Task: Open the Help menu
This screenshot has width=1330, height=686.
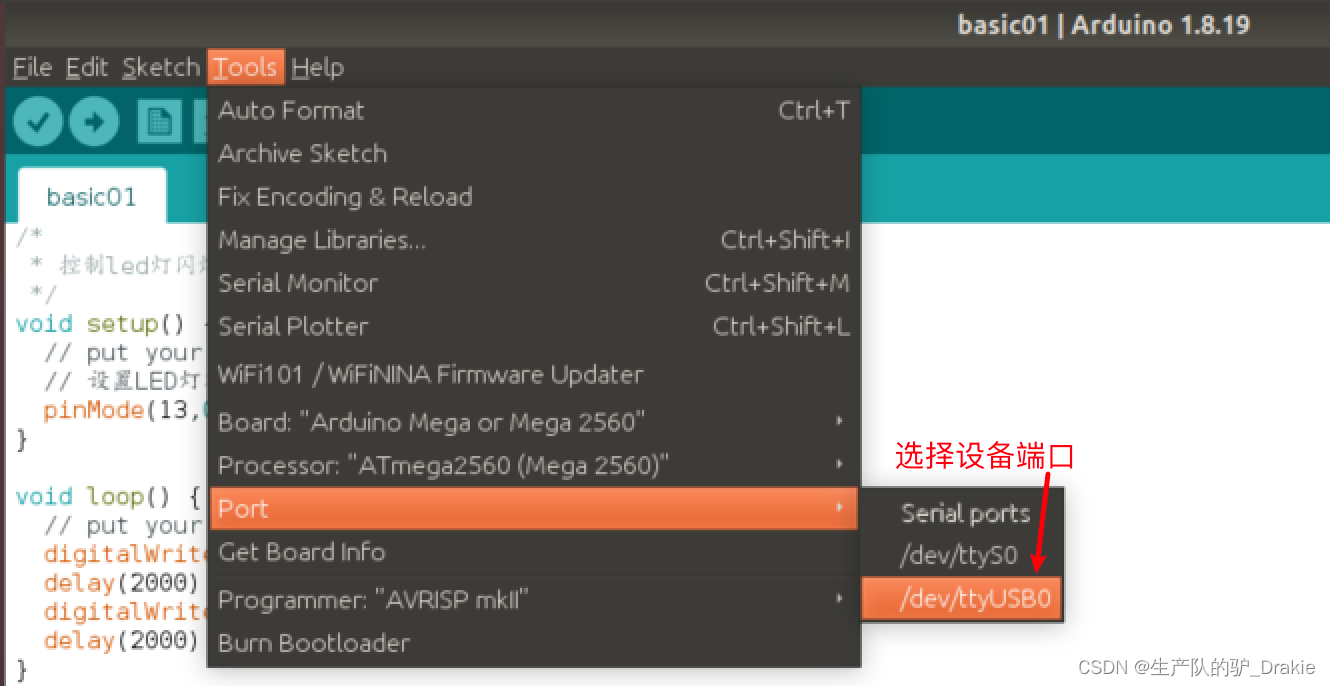Action: point(318,68)
